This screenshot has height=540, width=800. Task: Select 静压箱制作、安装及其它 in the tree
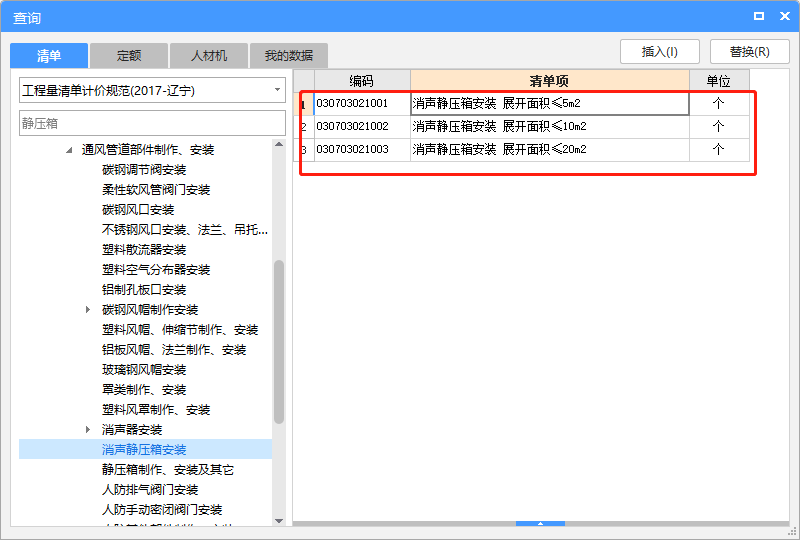pyautogui.click(x=168, y=470)
